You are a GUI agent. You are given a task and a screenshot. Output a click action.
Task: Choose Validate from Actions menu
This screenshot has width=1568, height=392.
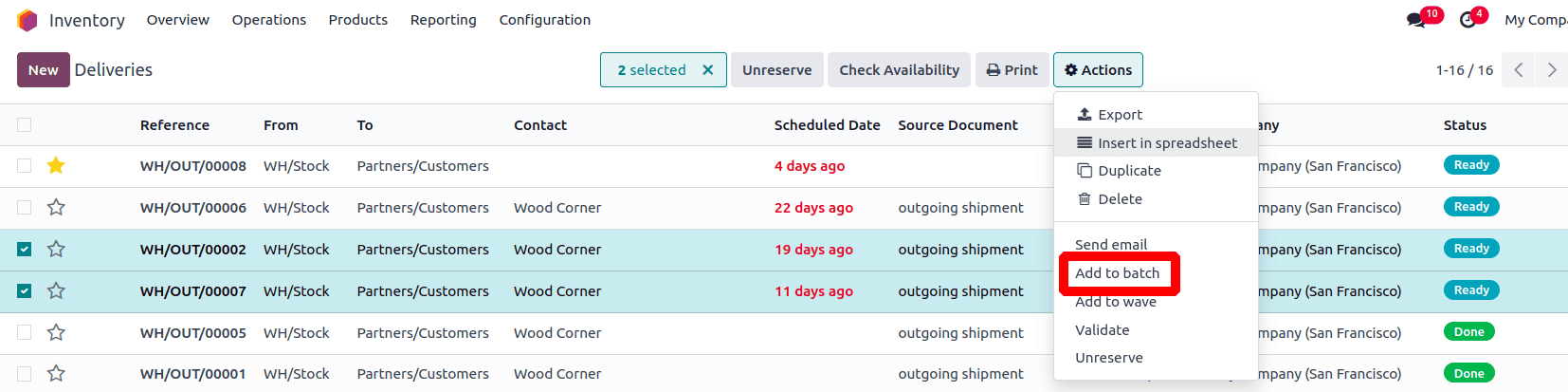coord(1156,330)
